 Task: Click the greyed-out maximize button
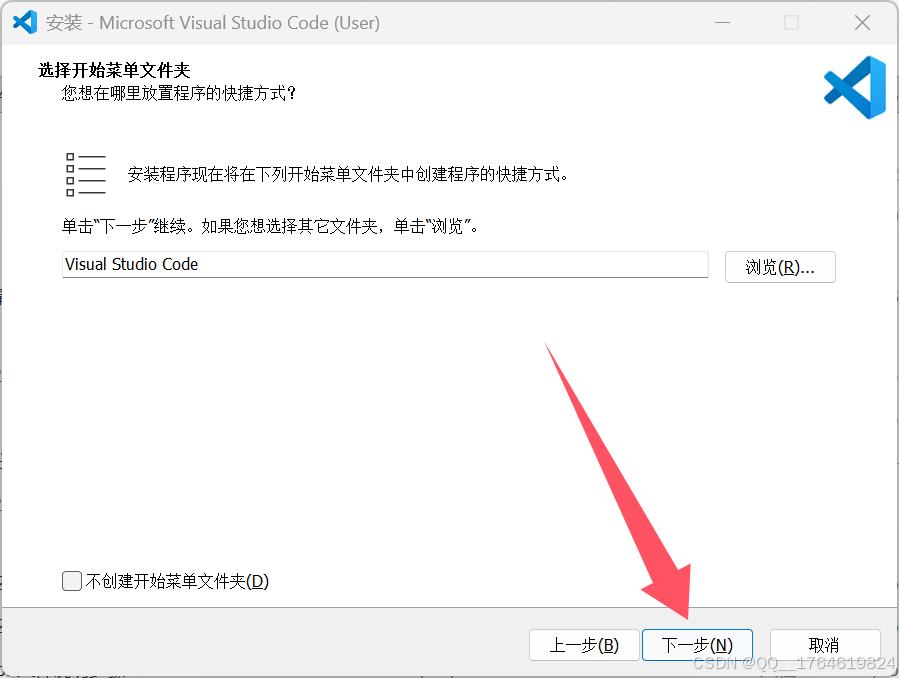[791, 23]
